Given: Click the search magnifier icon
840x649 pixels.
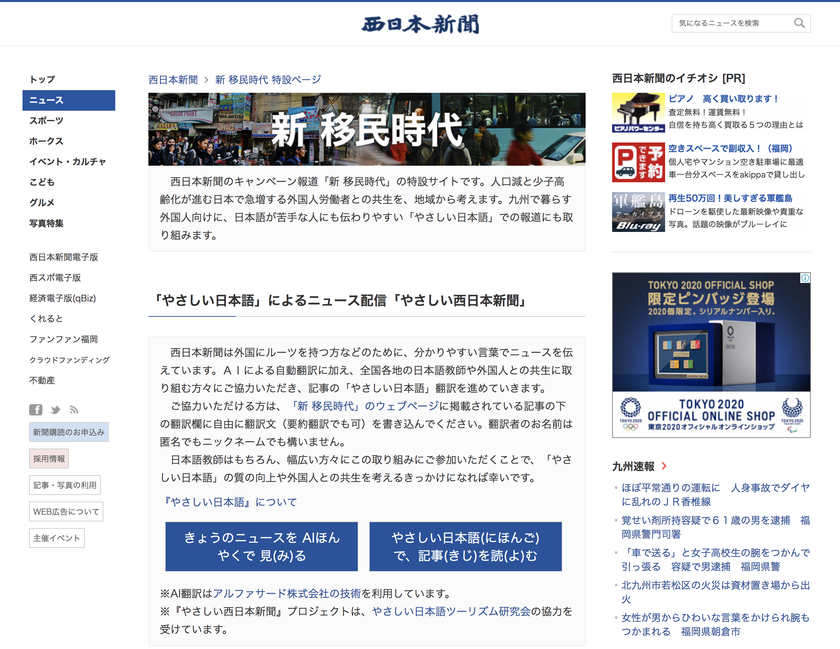Looking at the screenshot, I should pyautogui.click(x=799, y=23).
